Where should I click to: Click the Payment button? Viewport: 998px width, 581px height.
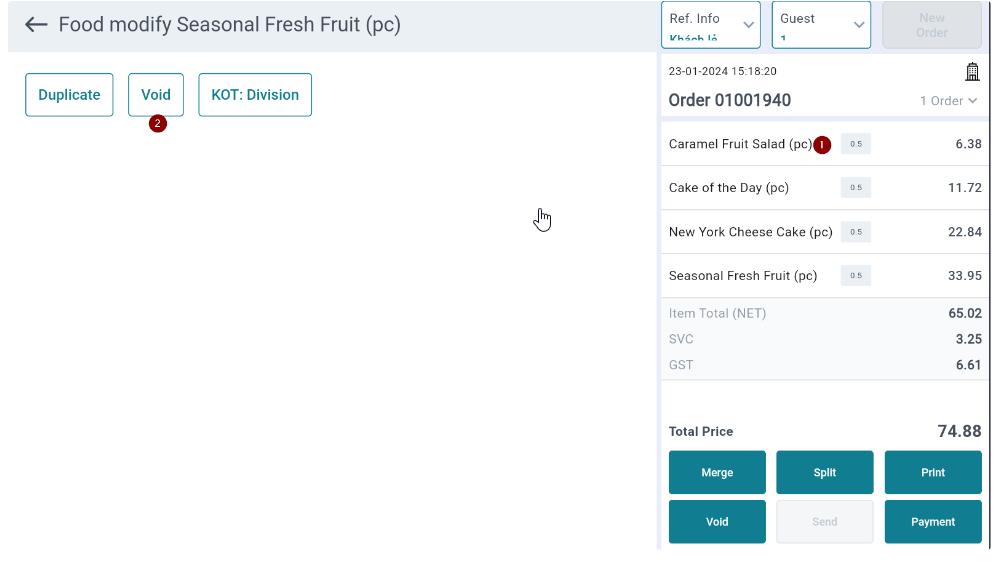(933, 522)
